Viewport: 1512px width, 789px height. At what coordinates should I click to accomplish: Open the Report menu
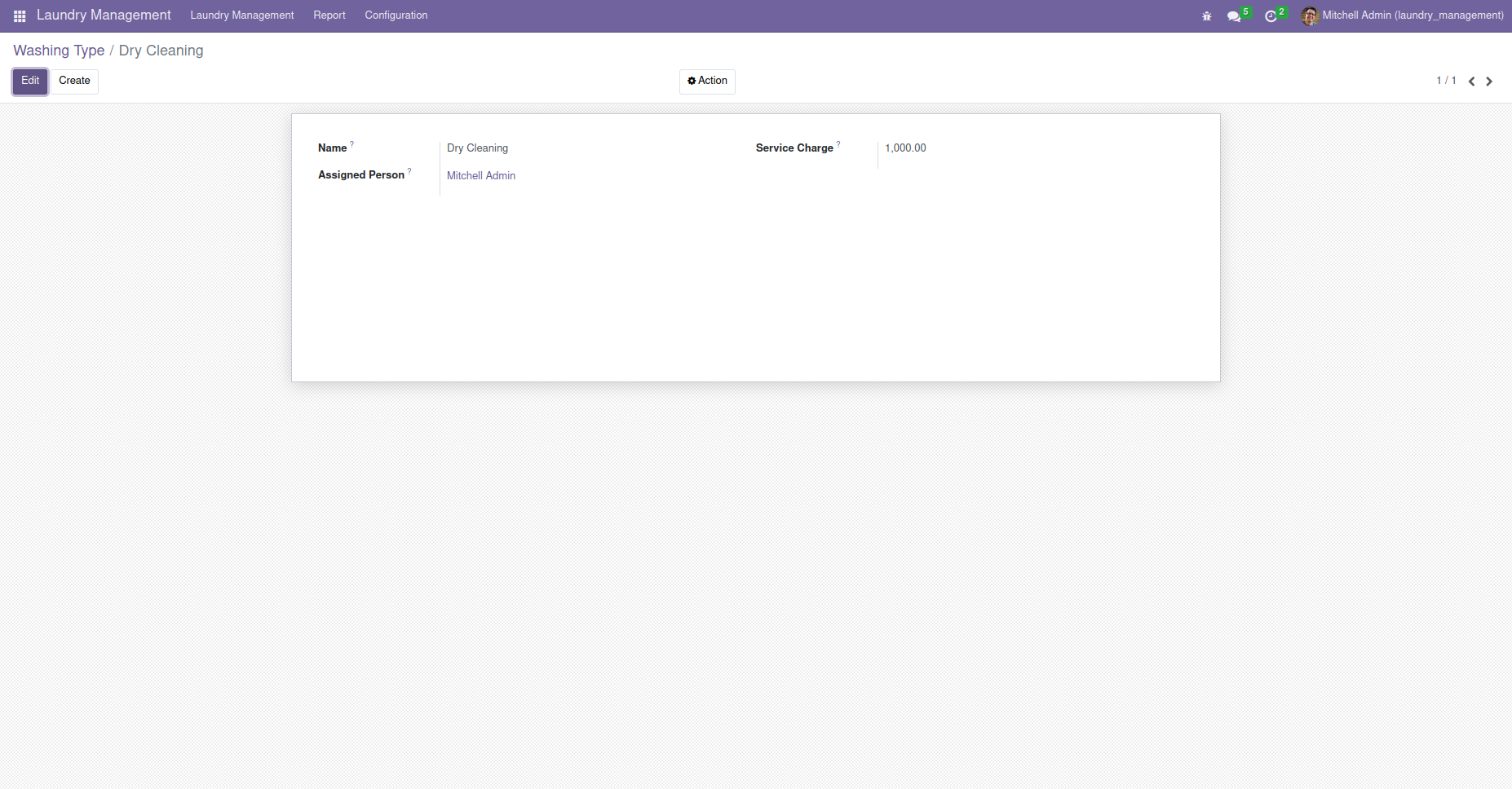point(329,15)
